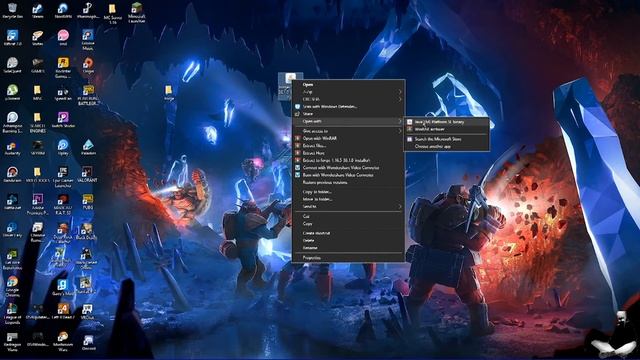Select the forge folder on desktop

click(169, 93)
